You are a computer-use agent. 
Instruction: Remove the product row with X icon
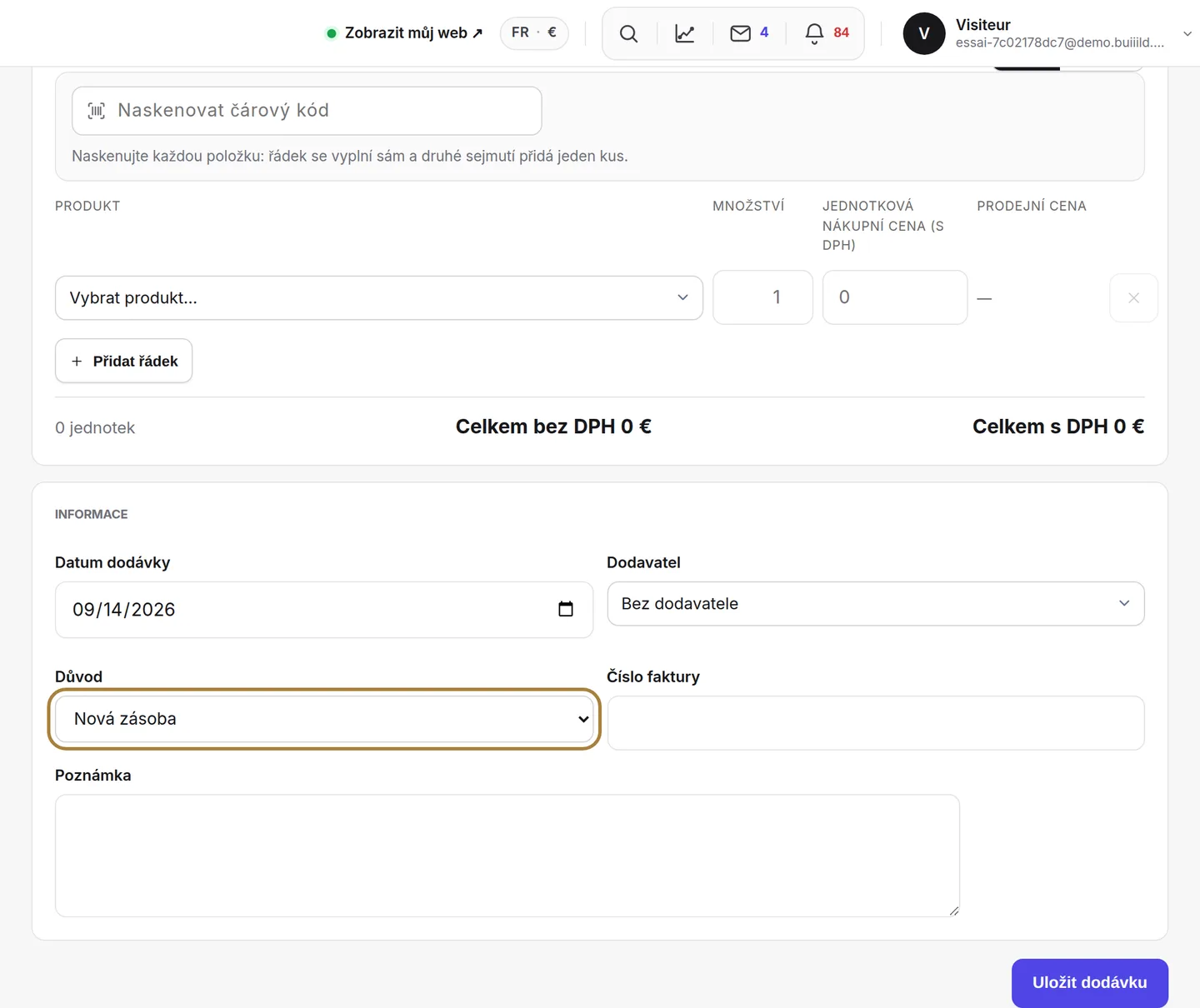click(1133, 297)
